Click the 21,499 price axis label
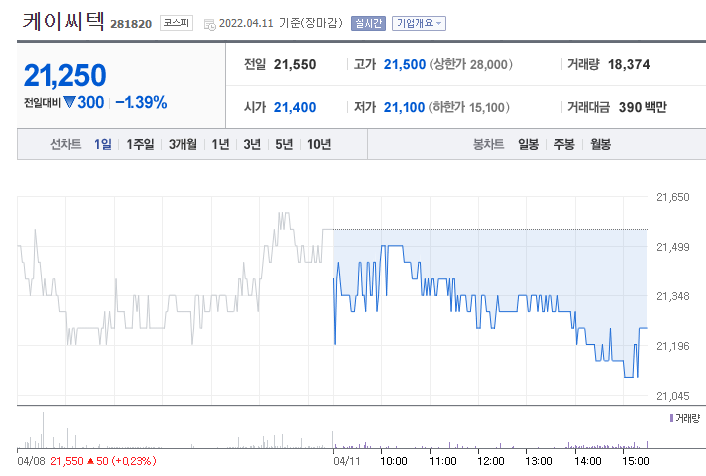Image resolution: width=706 pixels, height=476 pixels. pos(673,247)
